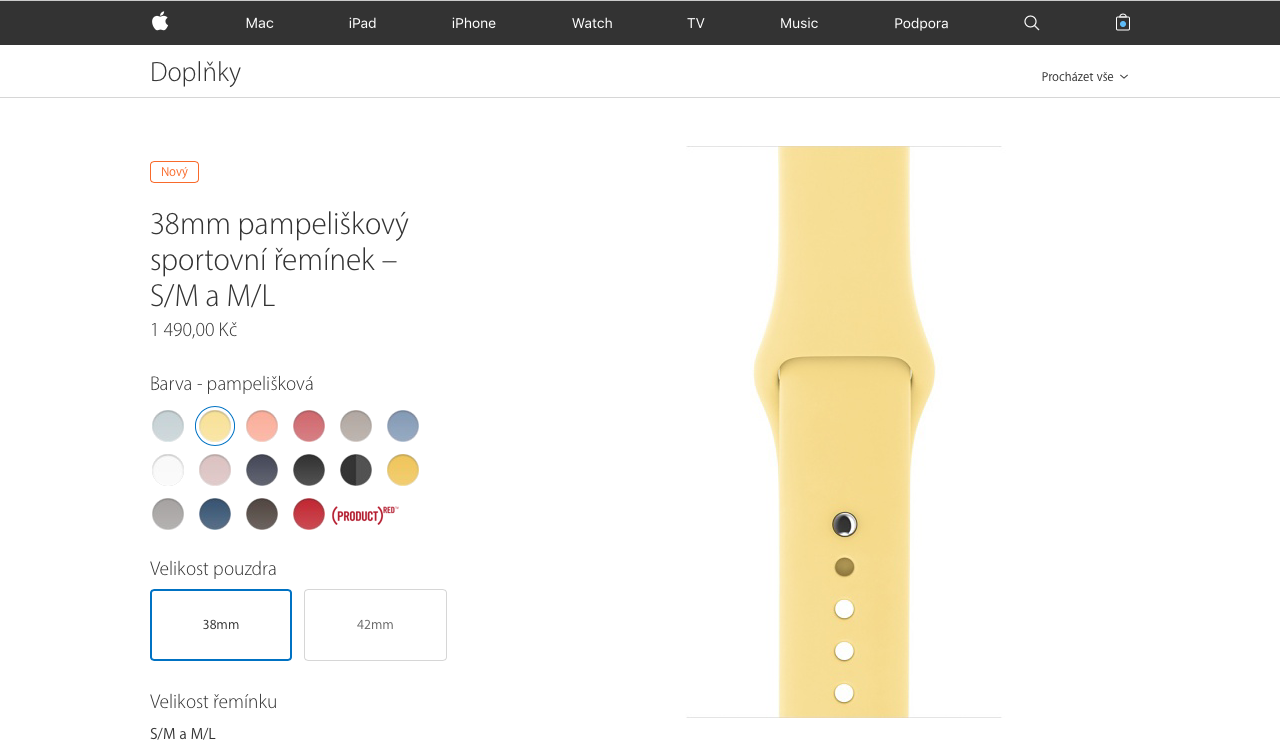Open the Podpora support link
This screenshot has height=740, width=1280.
click(921, 23)
